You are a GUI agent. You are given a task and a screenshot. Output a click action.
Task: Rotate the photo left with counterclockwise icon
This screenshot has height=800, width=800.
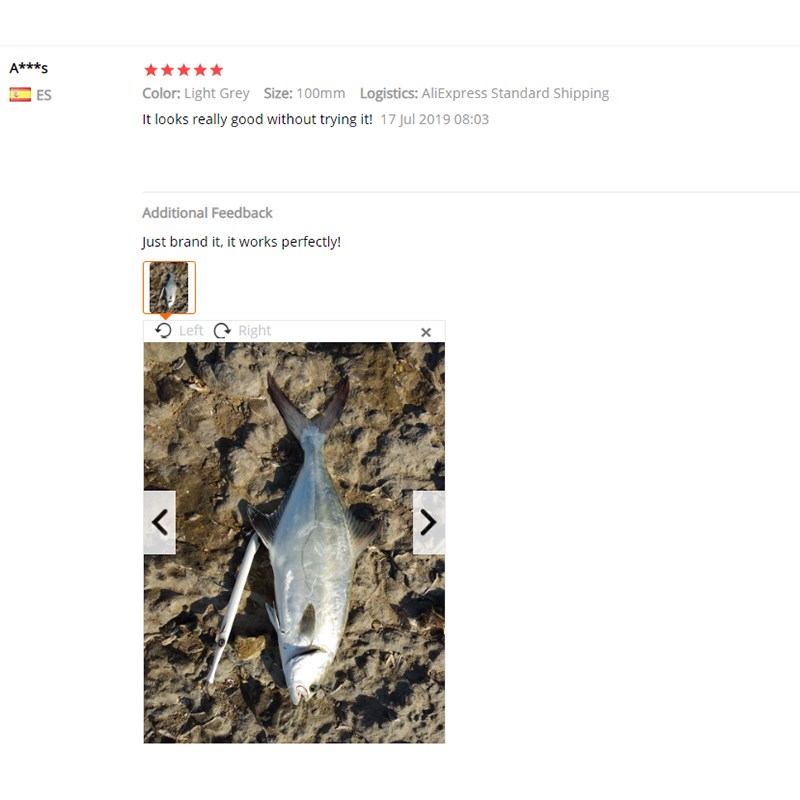(x=163, y=331)
